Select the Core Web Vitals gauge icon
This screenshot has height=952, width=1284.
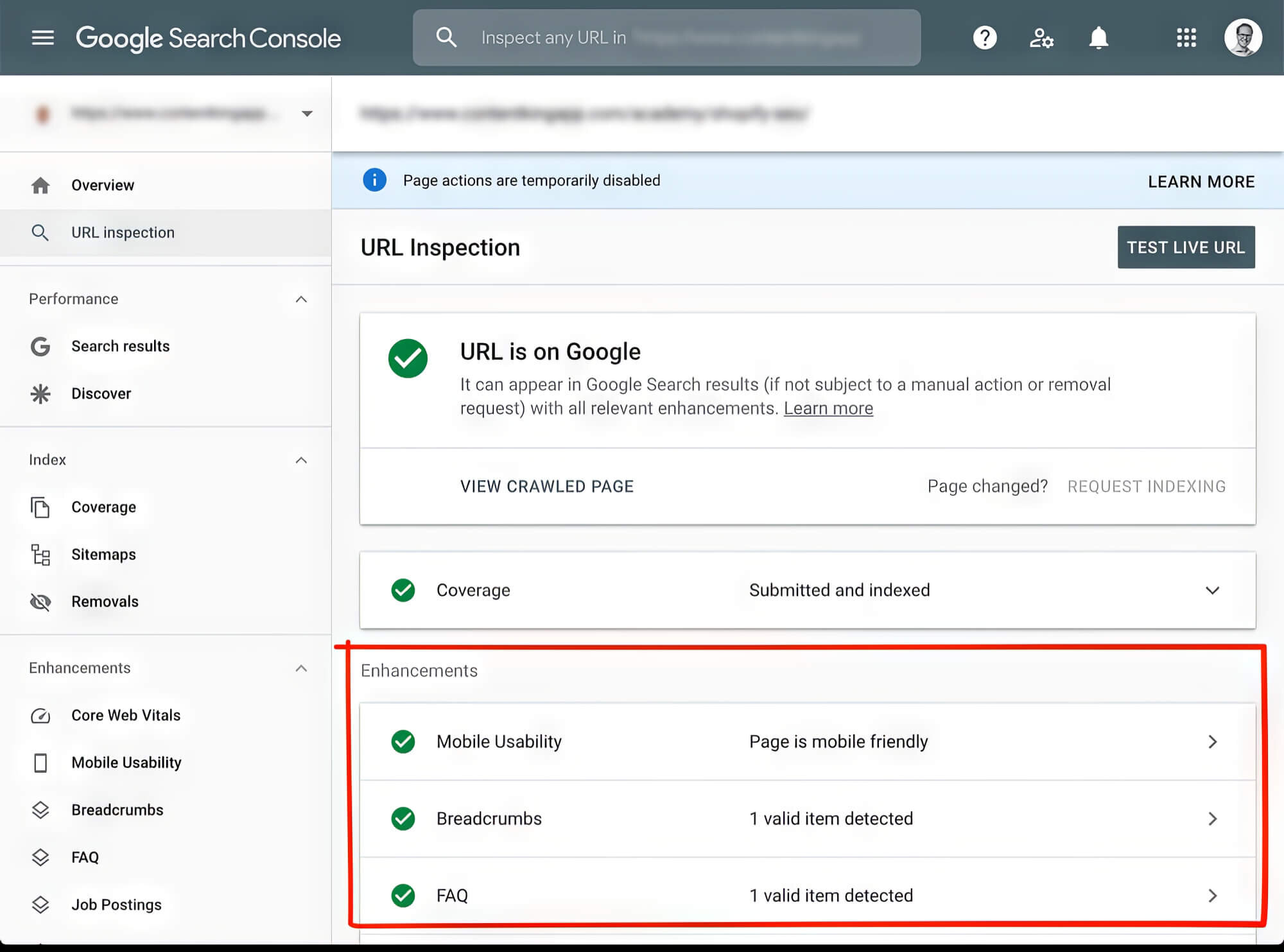point(40,715)
